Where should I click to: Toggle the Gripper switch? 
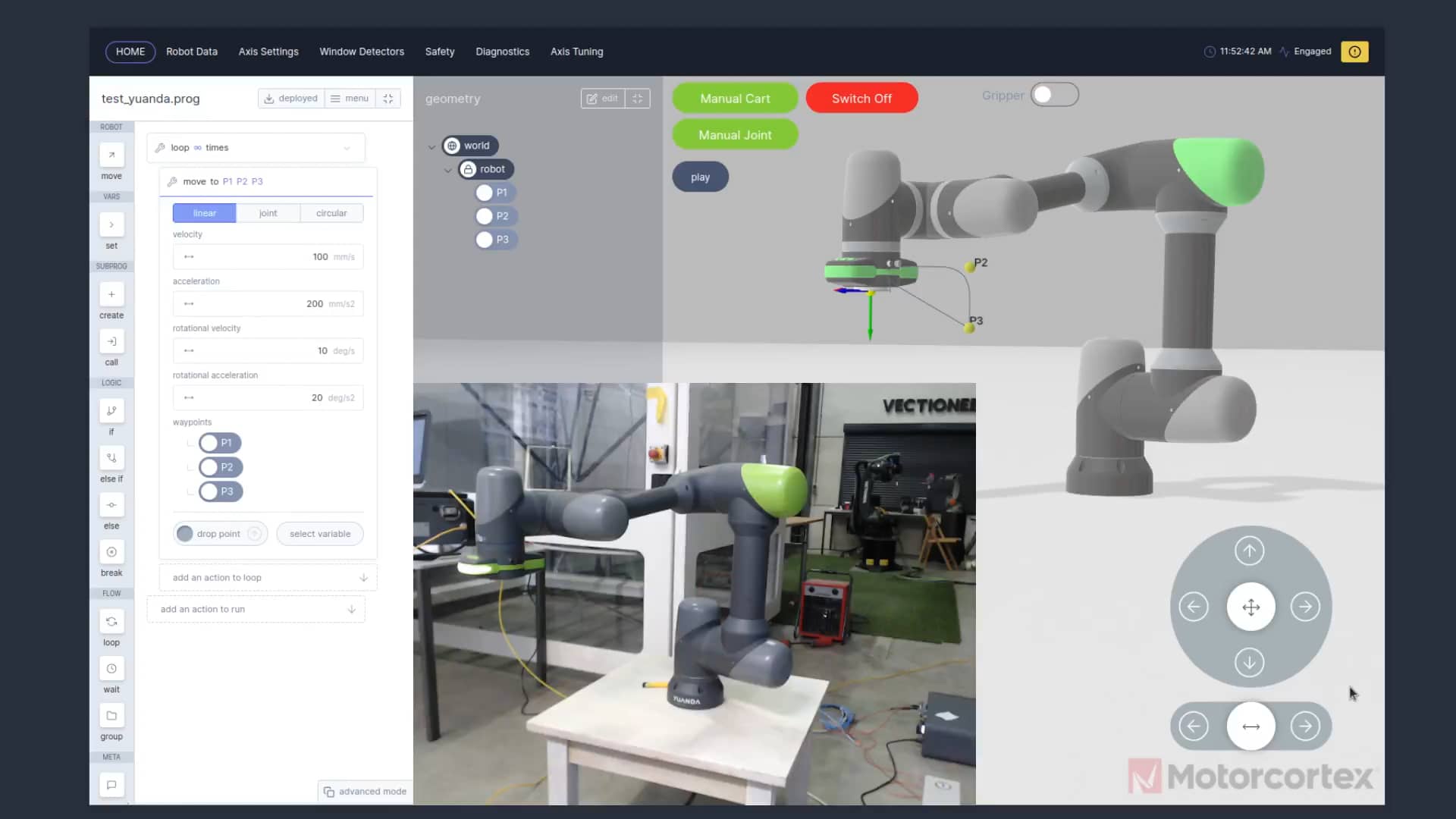pos(1054,94)
